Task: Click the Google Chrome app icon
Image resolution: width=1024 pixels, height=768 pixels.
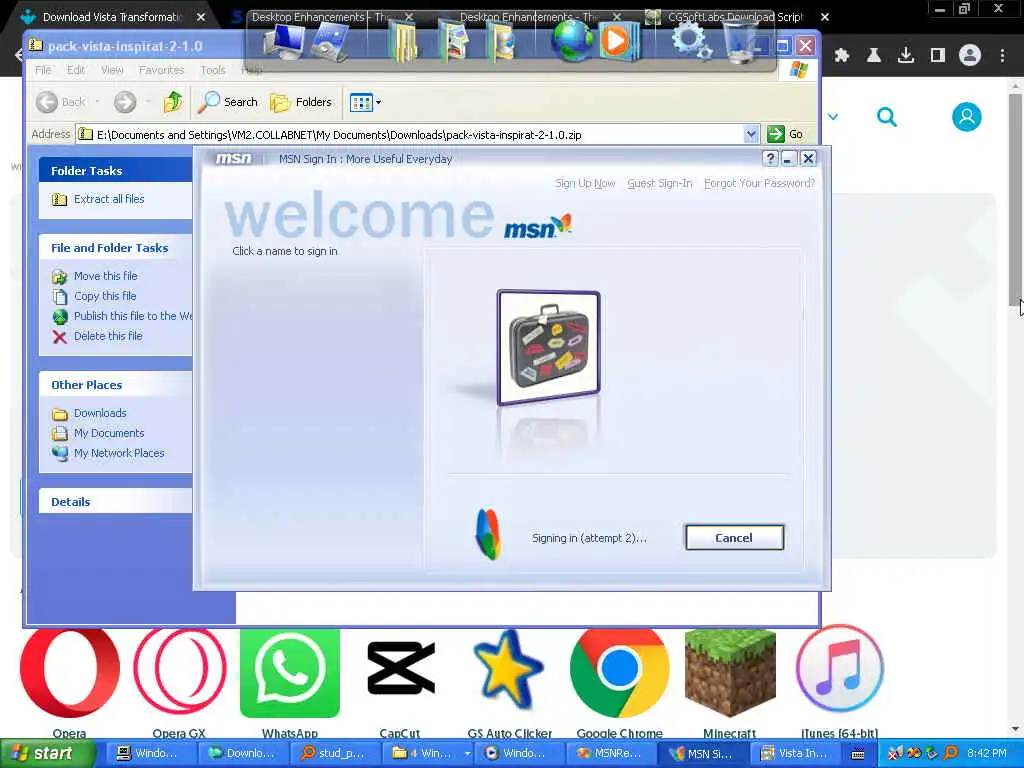Action: point(619,672)
